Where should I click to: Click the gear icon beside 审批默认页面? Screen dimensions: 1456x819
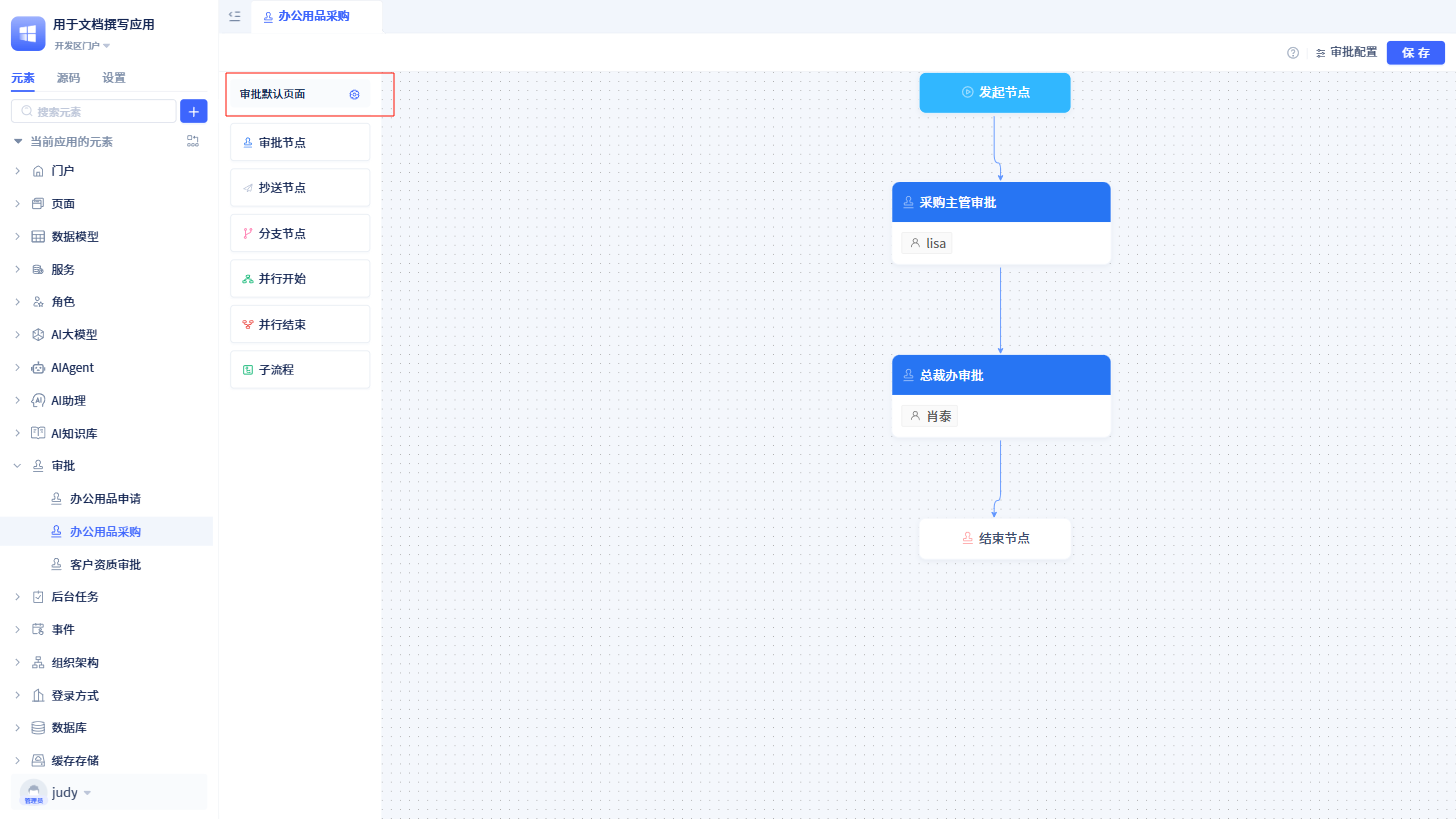click(354, 95)
